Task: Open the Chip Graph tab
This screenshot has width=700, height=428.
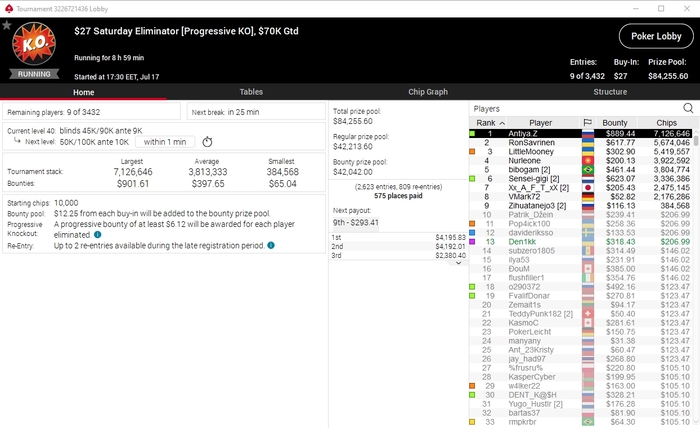Action: [428, 91]
